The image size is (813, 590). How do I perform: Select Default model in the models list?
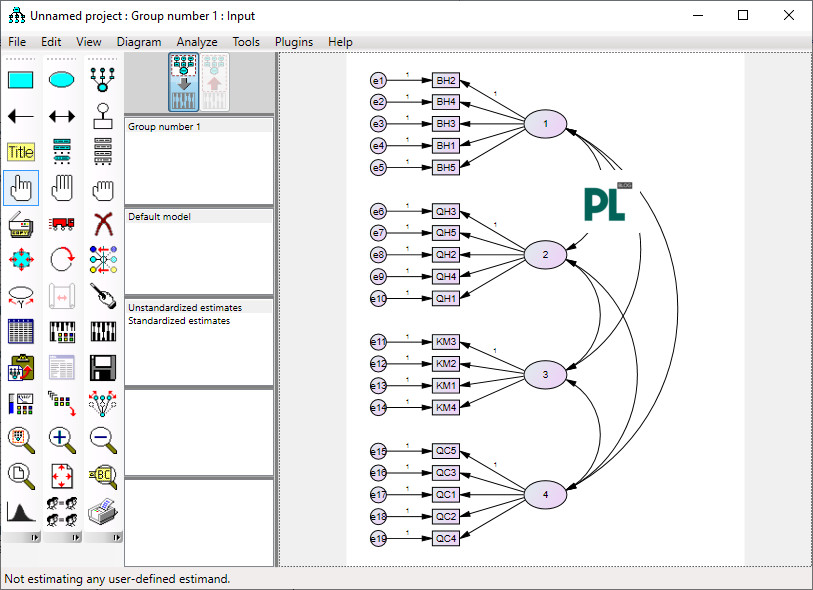[160, 216]
